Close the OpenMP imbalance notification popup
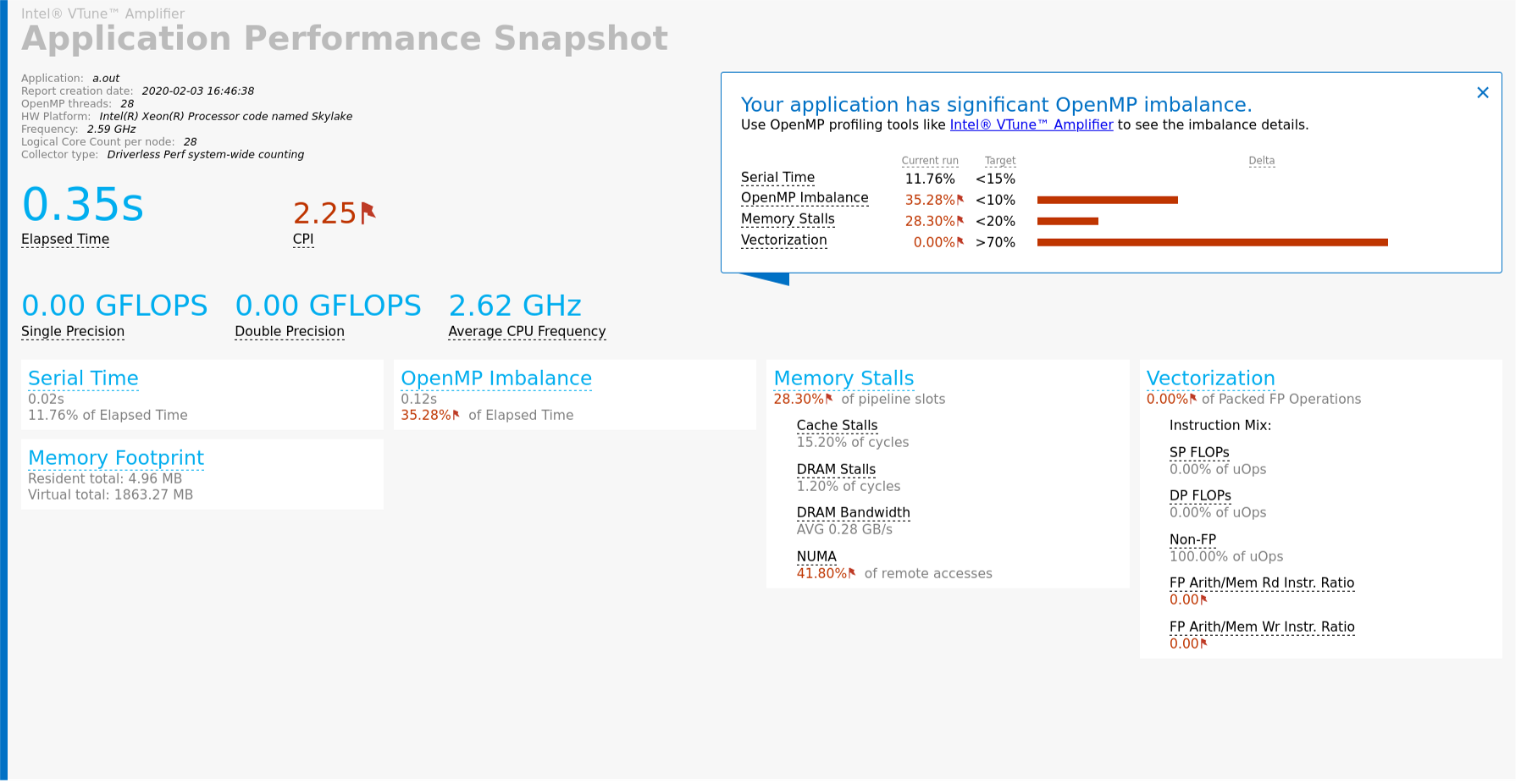The image size is (1521, 784). [1482, 93]
